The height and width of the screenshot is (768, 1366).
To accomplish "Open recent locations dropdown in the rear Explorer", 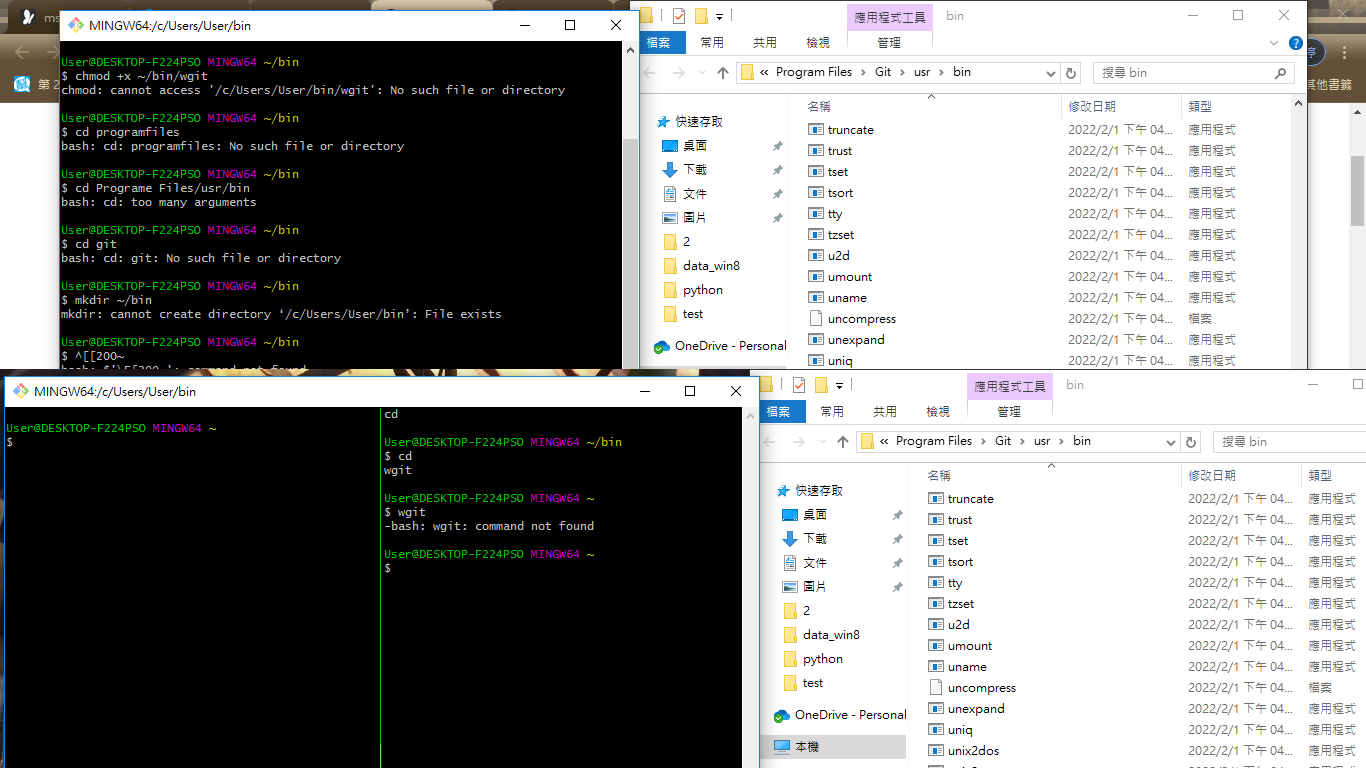I will coord(700,73).
